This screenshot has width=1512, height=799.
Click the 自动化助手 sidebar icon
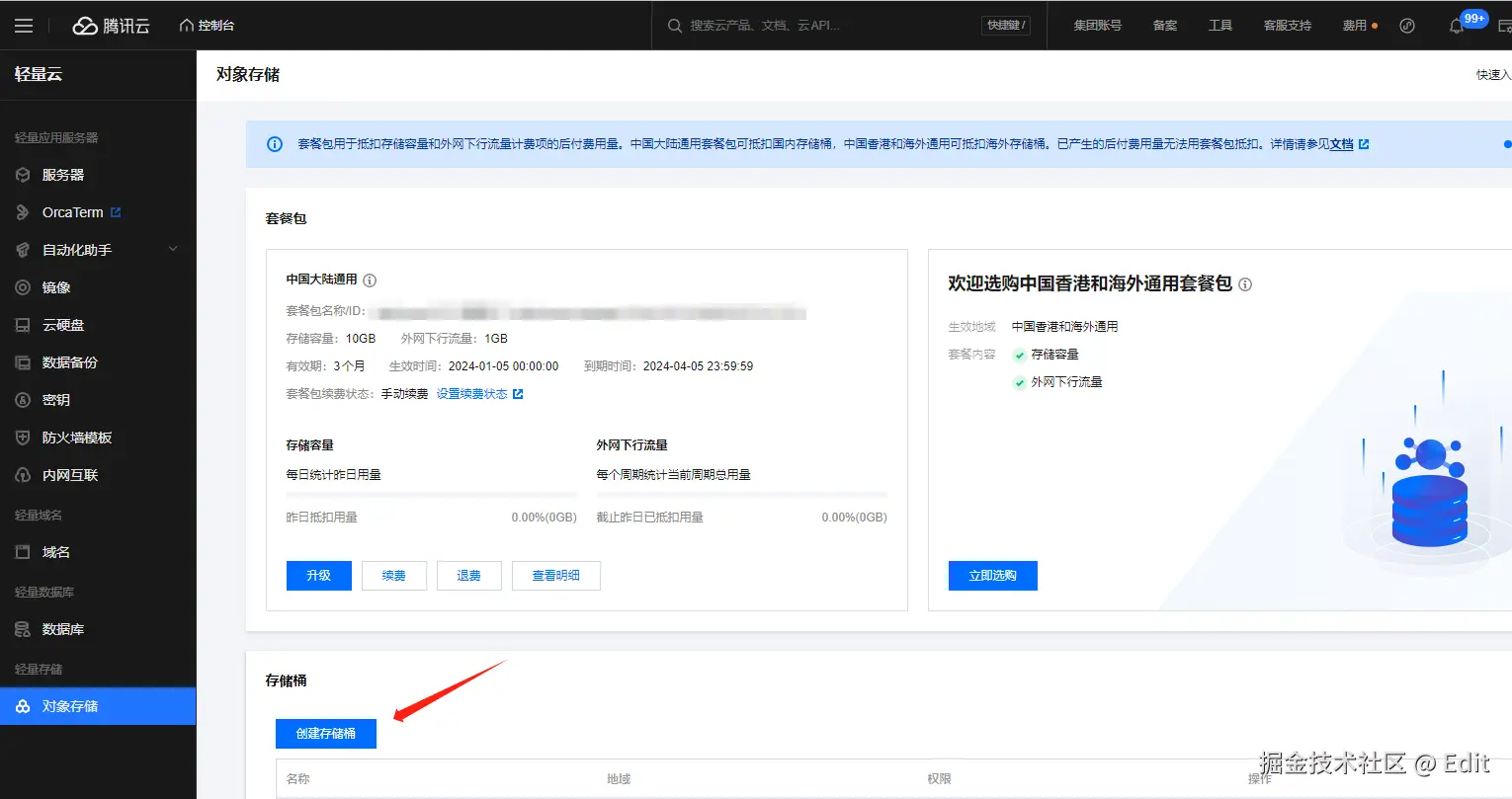pos(23,250)
